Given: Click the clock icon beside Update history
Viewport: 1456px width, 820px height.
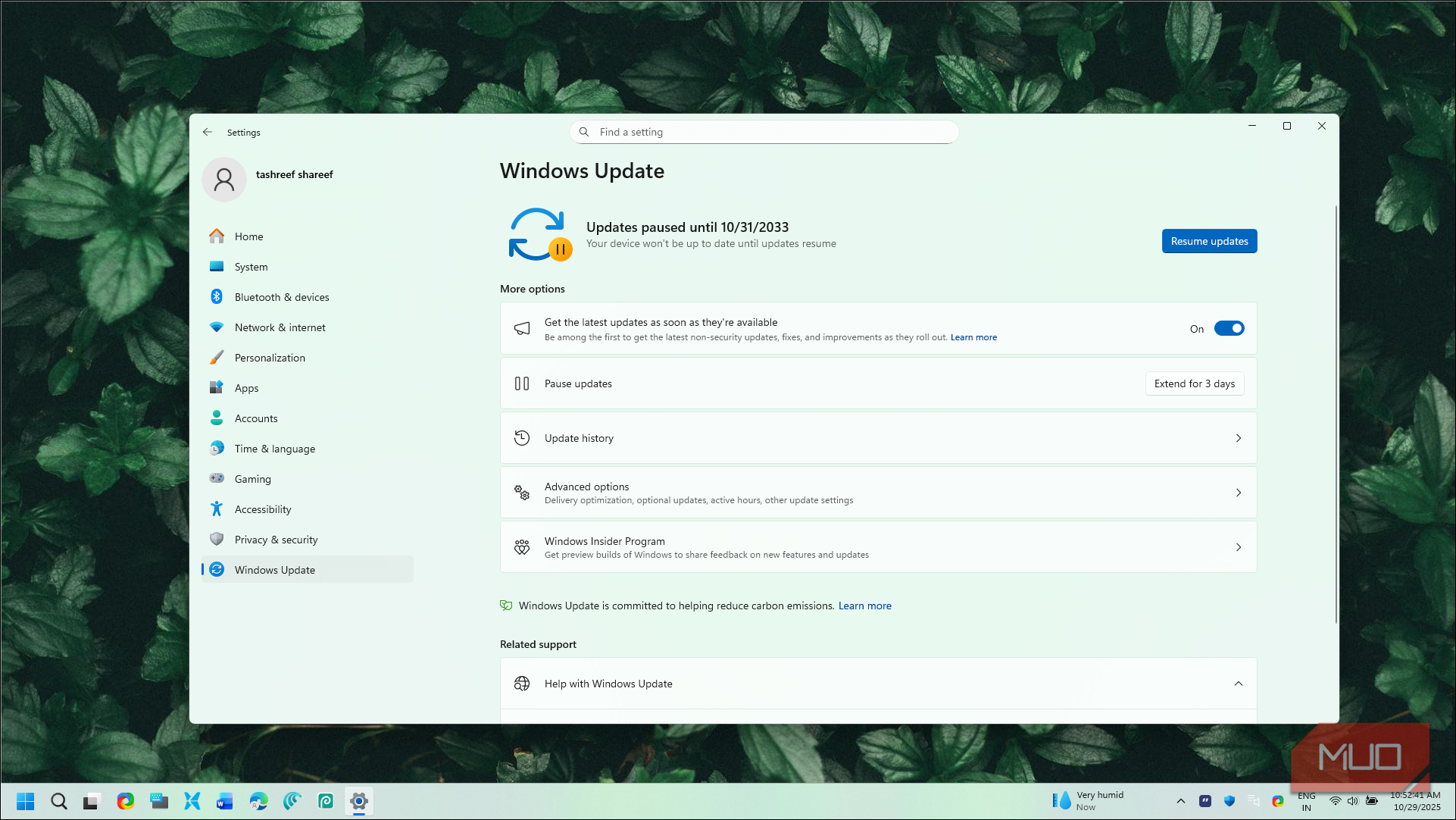Looking at the screenshot, I should [x=522, y=438].
